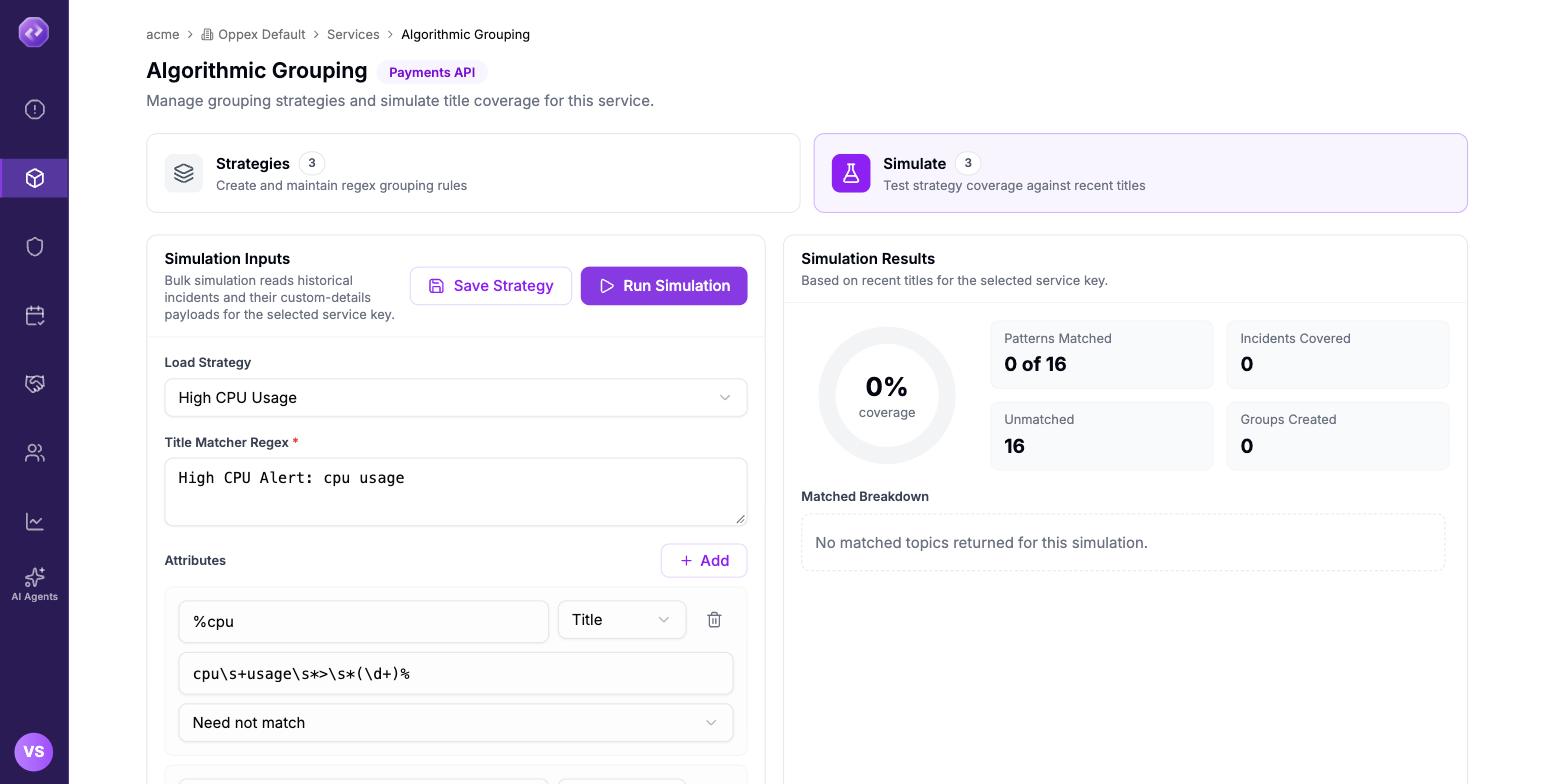
Task: Expand the Load Strategy dropdown
Action: 456,398
